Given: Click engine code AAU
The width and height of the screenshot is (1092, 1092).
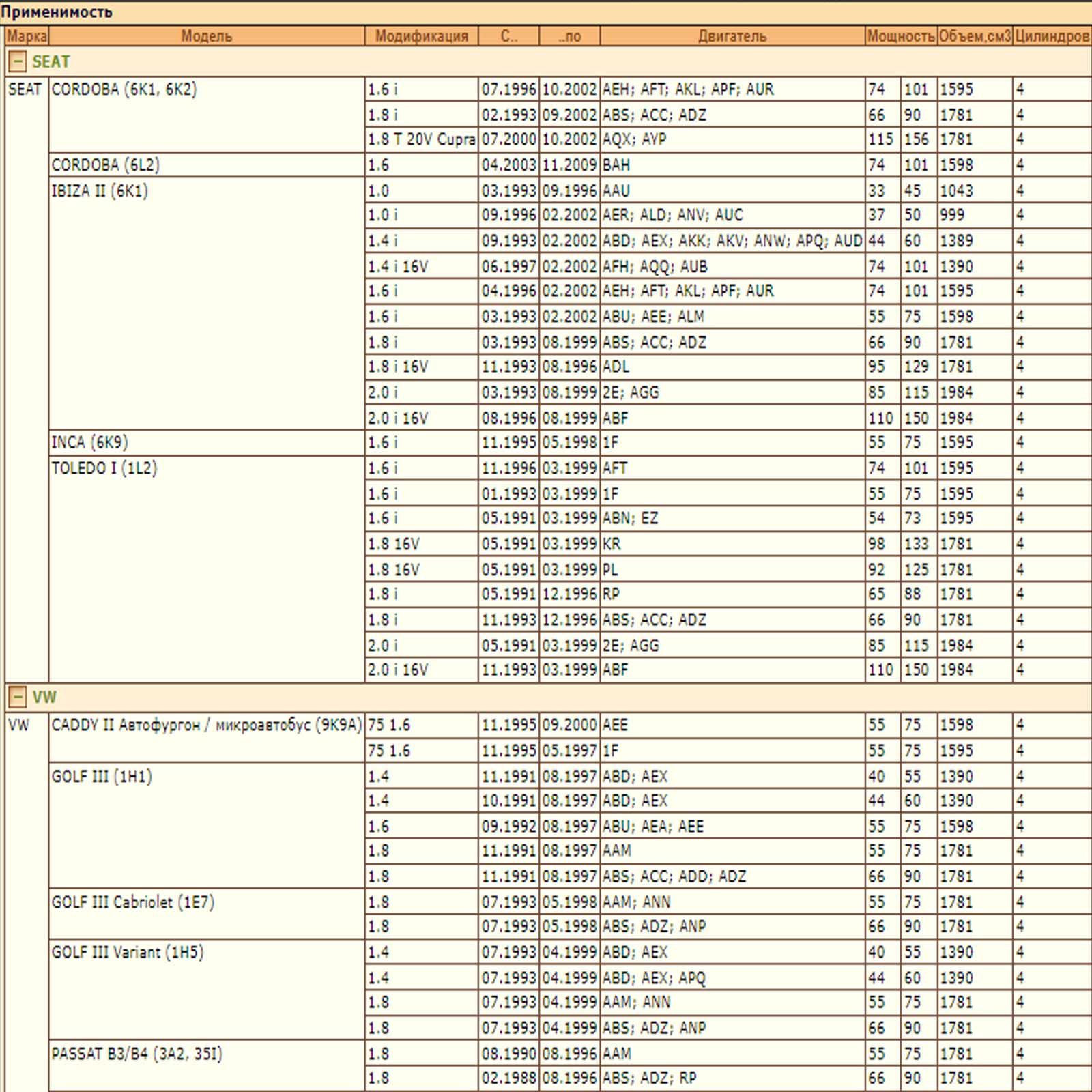Looking at the screenshot, I should pos(616,190).
